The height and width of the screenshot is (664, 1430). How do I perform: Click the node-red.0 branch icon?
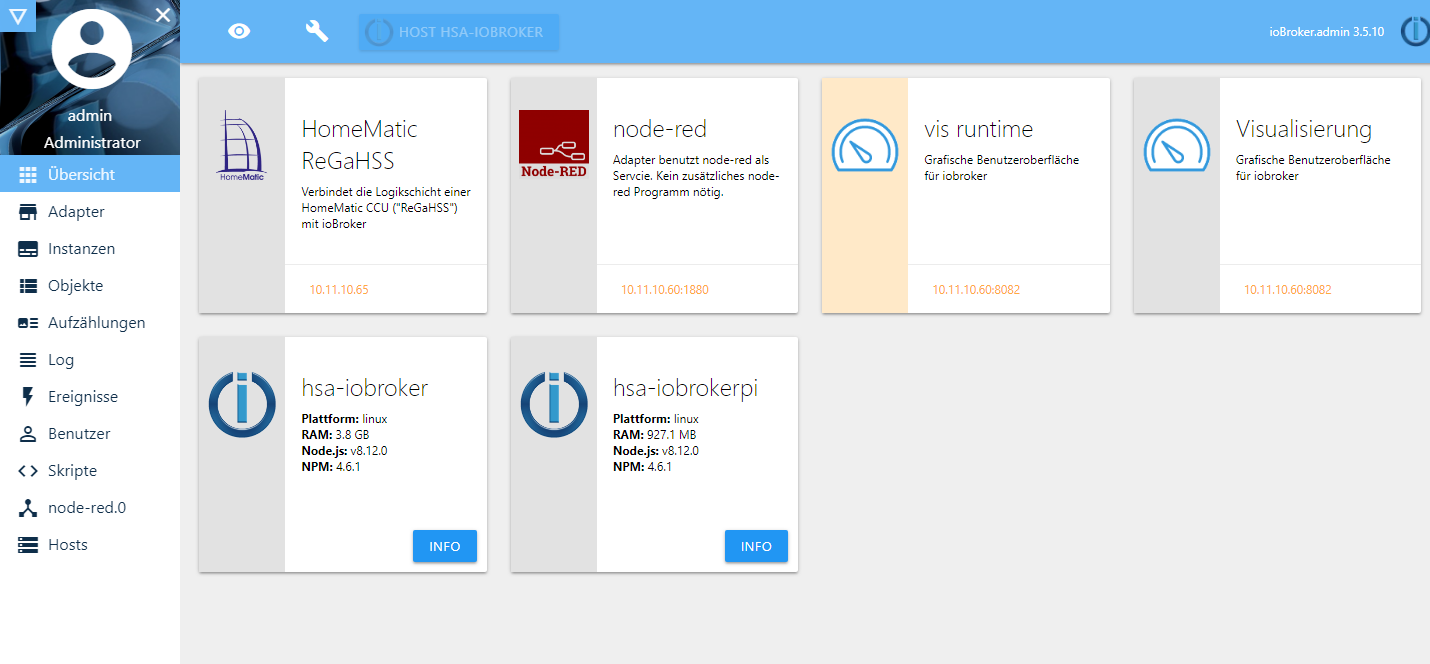28,508
